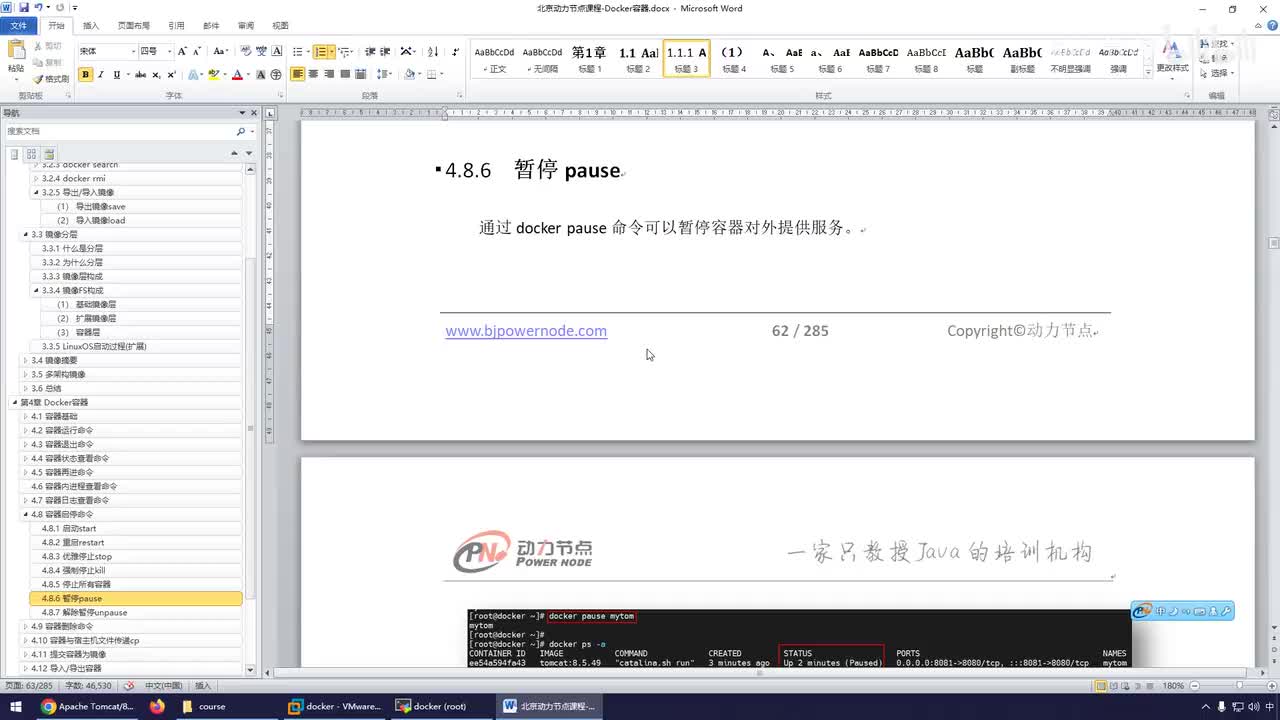1280x720 pixels.
Task: Apply the 正文 body style
Action: (494, 59)
